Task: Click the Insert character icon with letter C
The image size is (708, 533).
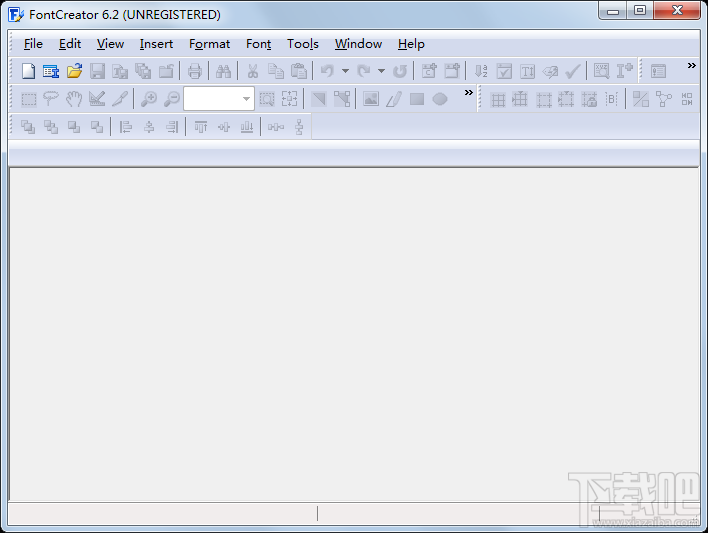Action: [429, 71]
